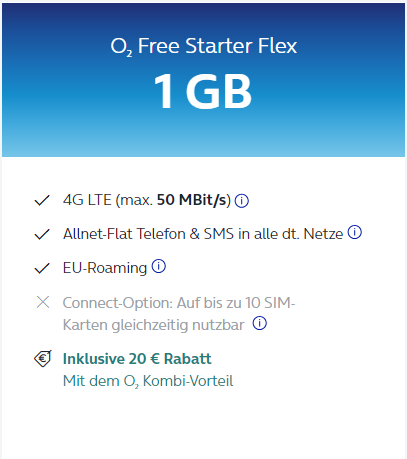This screenshot has height=459, width=407.
Task: Click the Inklusive 20 € Rabatt text
Action: click(137, 359)
